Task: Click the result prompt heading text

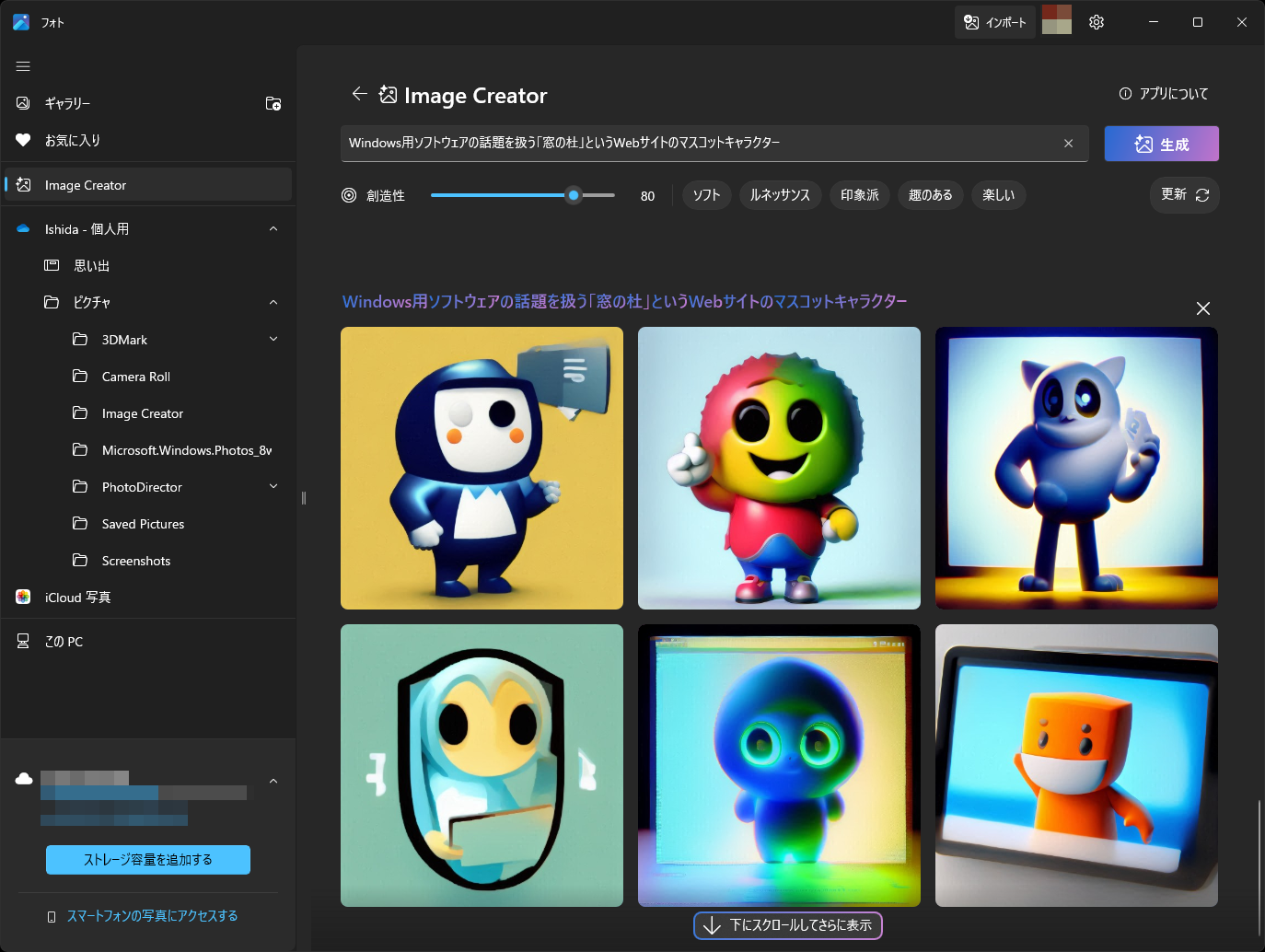Action: tap(624, 302)
